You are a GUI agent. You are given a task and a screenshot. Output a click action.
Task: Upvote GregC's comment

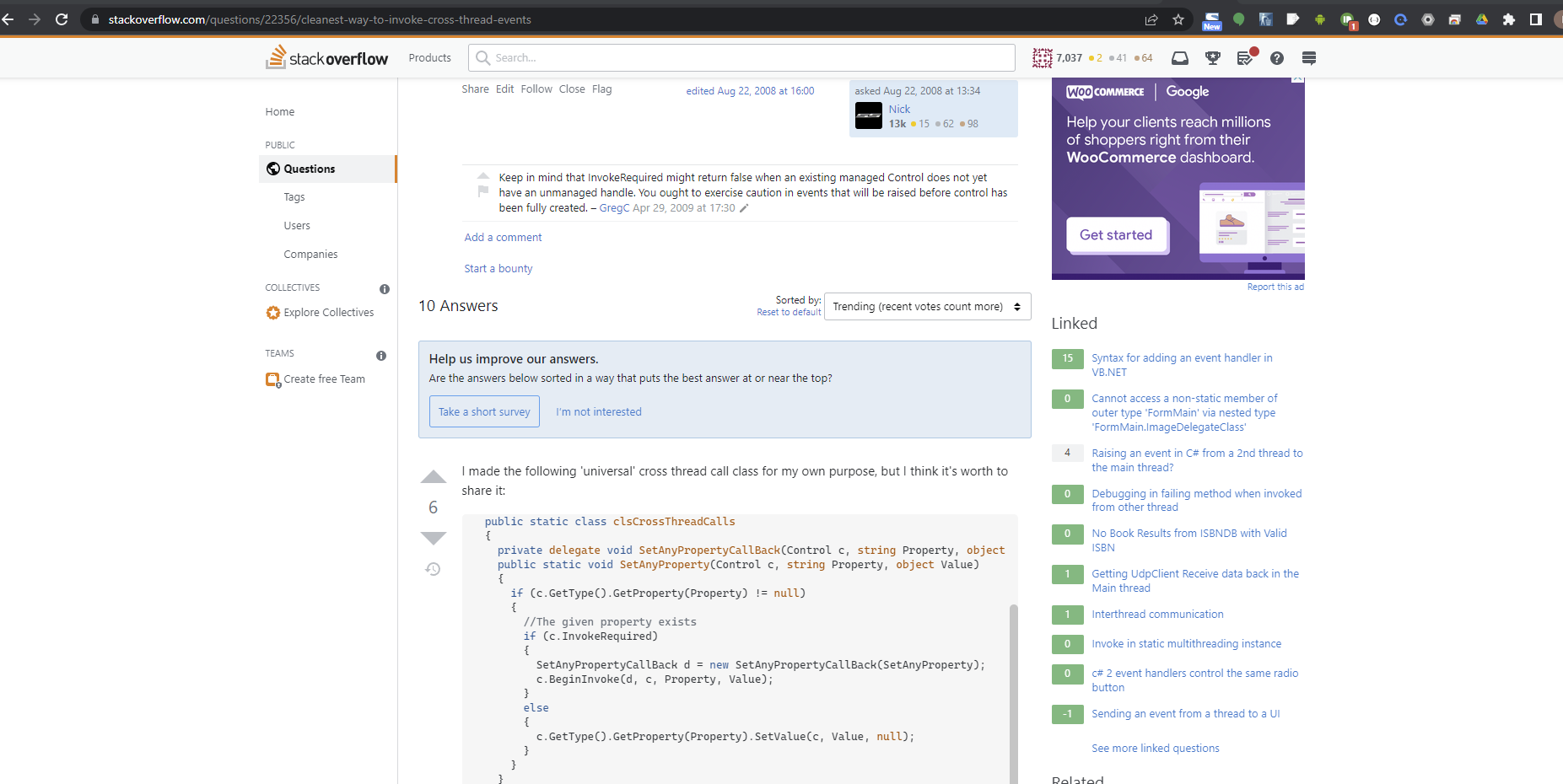pyautogui.click(x=483, y=175)
